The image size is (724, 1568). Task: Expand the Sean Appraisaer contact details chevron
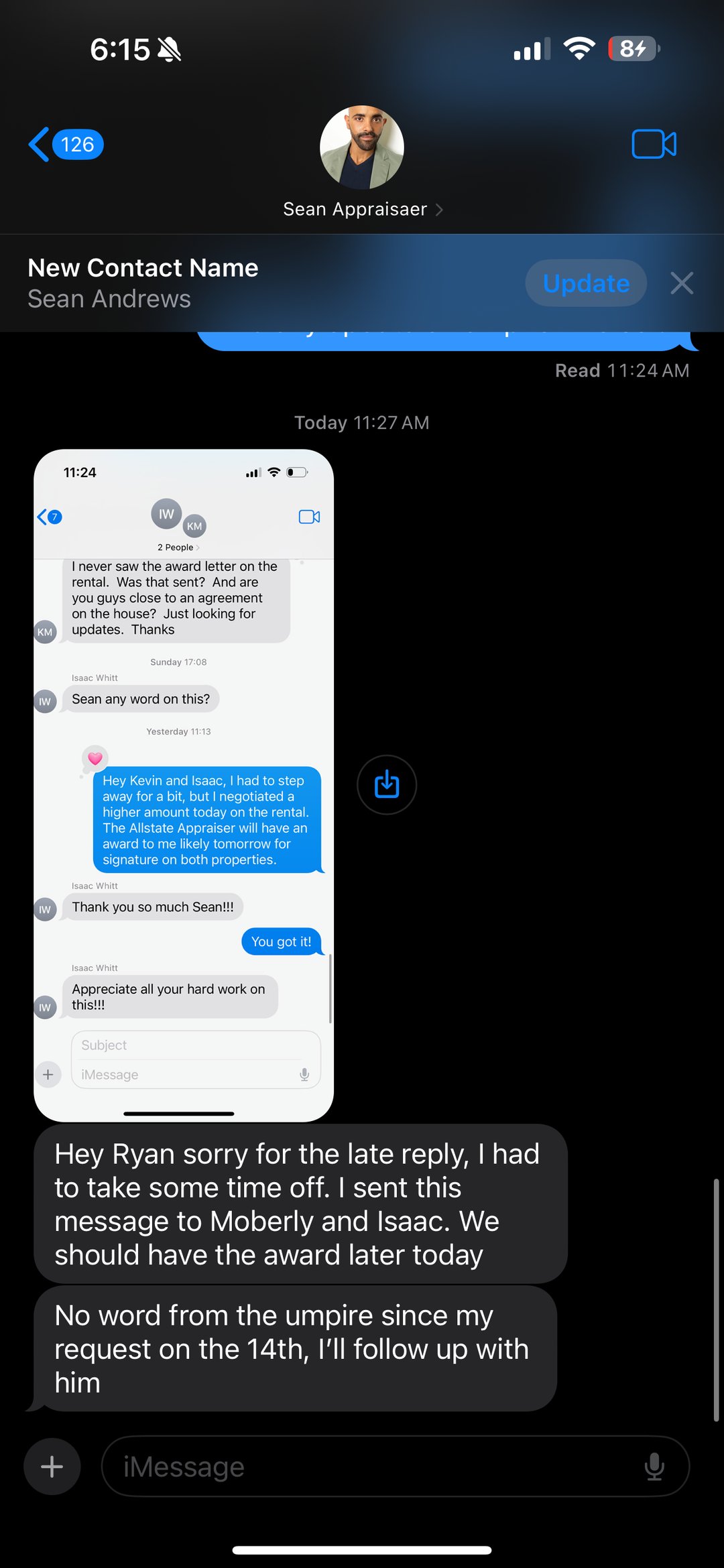coord(439,210)
